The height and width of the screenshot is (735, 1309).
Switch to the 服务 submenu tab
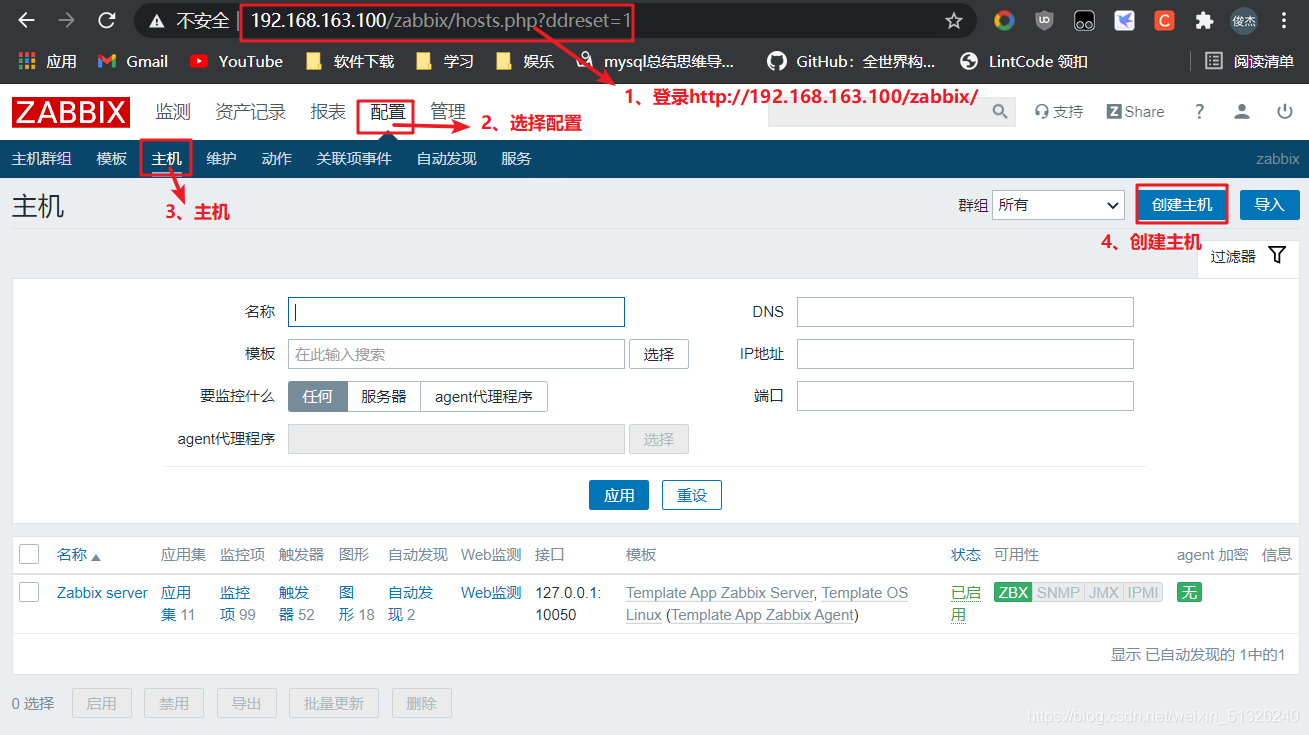[516, 159]
